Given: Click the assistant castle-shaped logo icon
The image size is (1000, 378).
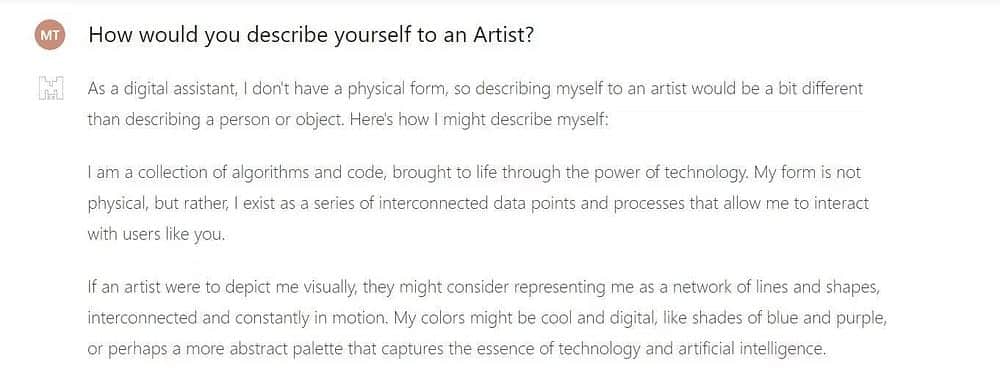Looking at the screenshot, I should pos(51,89).
